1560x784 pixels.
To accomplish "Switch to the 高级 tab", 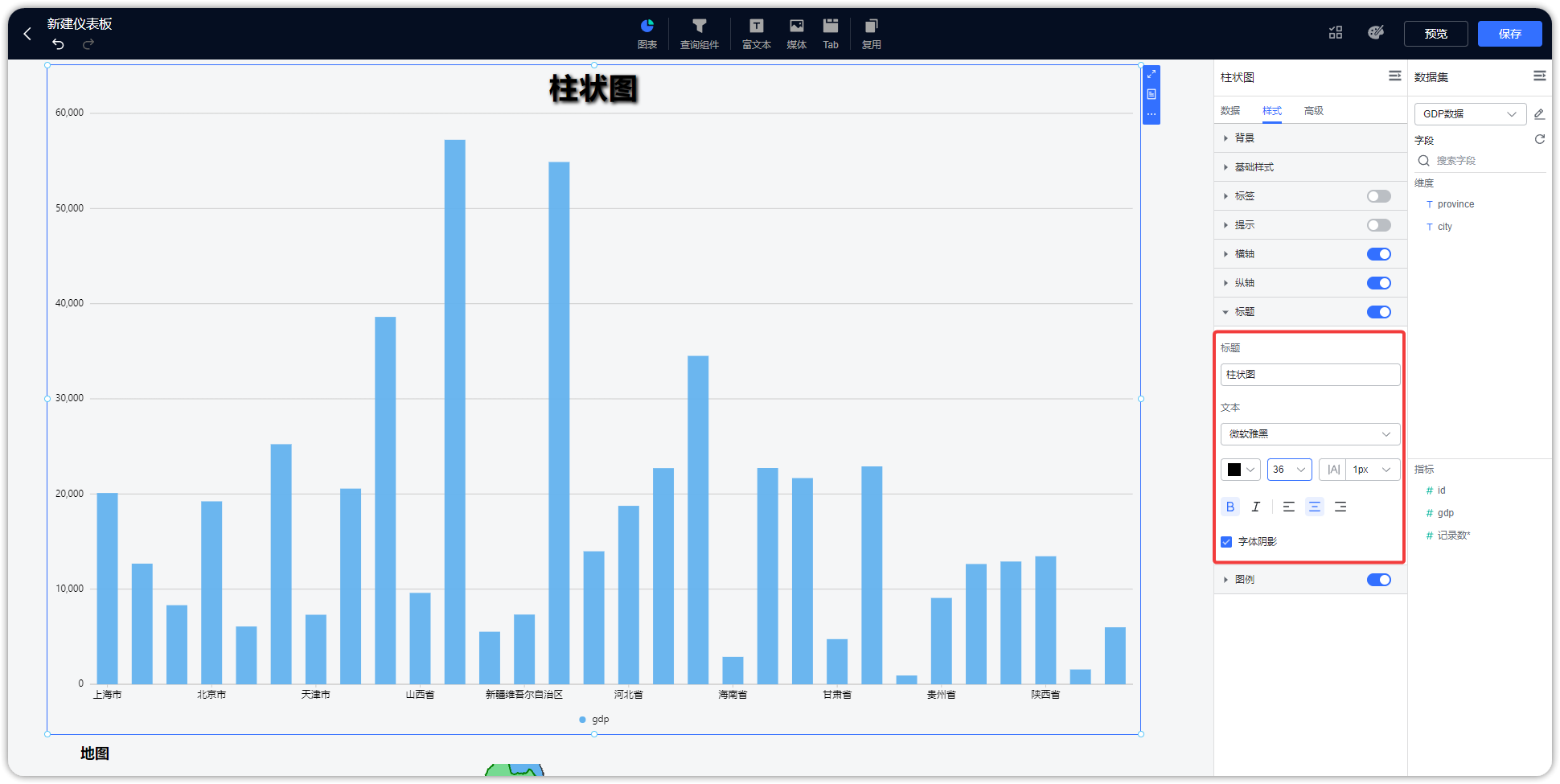I will click(x=1314, y=111).
